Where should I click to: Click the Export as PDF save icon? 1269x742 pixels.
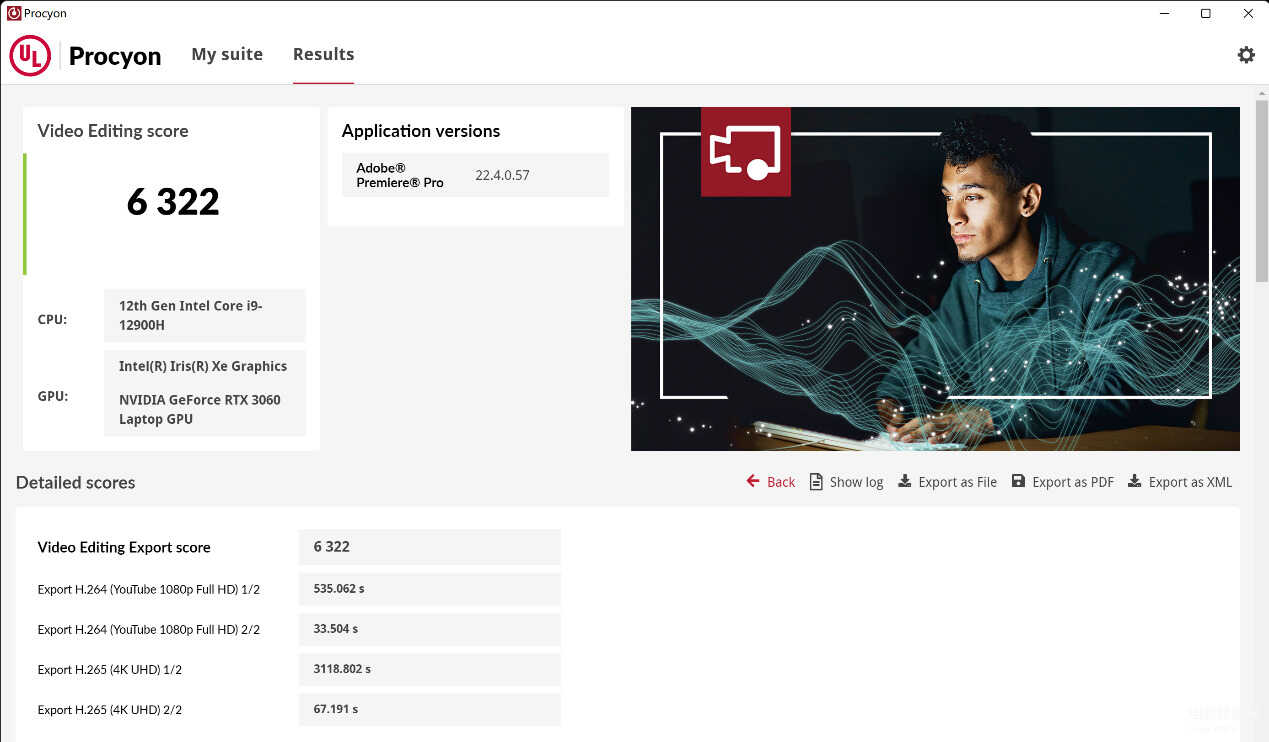(1018, 481)
